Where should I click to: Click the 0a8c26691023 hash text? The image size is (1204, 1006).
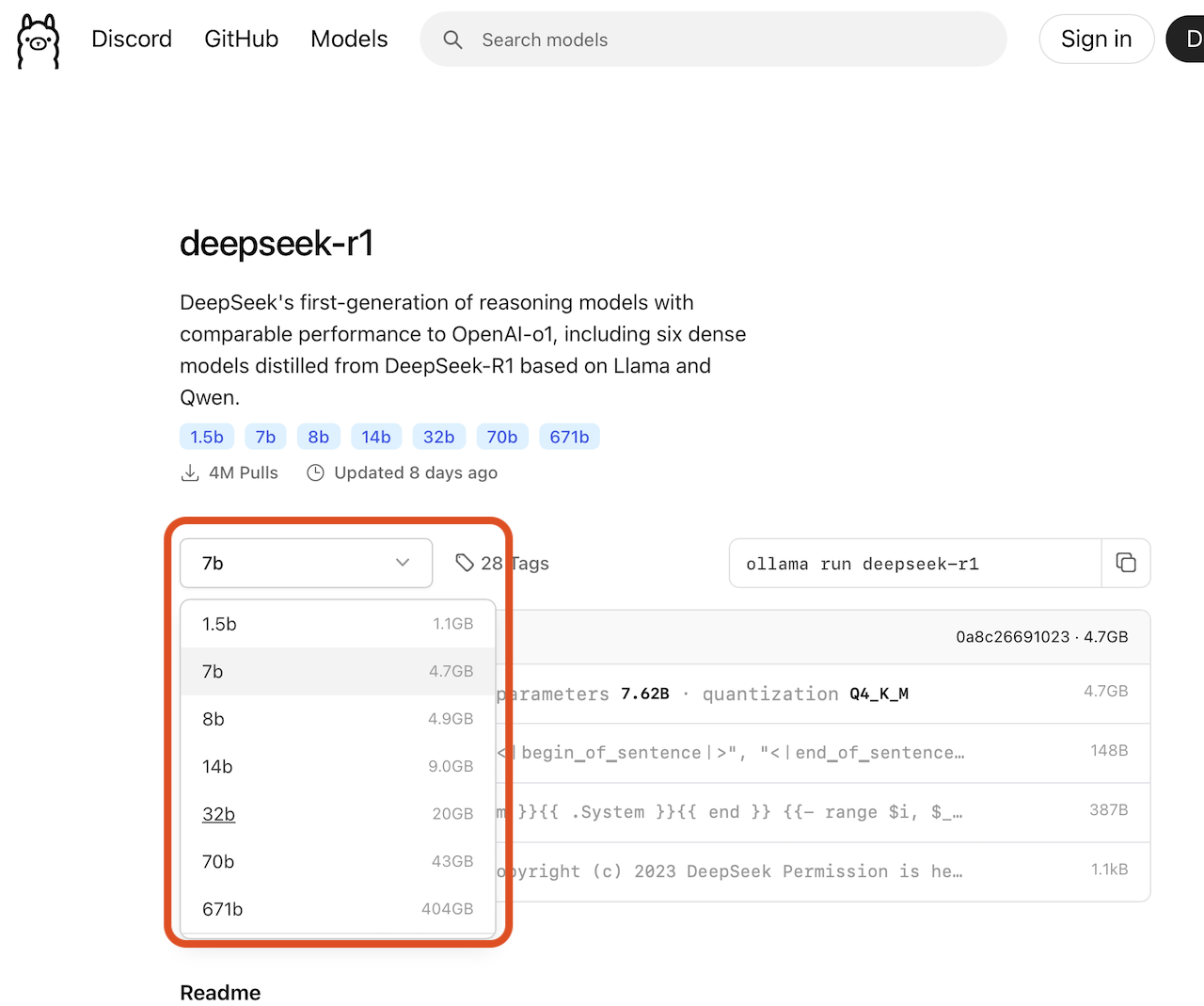click(1013, 637)
